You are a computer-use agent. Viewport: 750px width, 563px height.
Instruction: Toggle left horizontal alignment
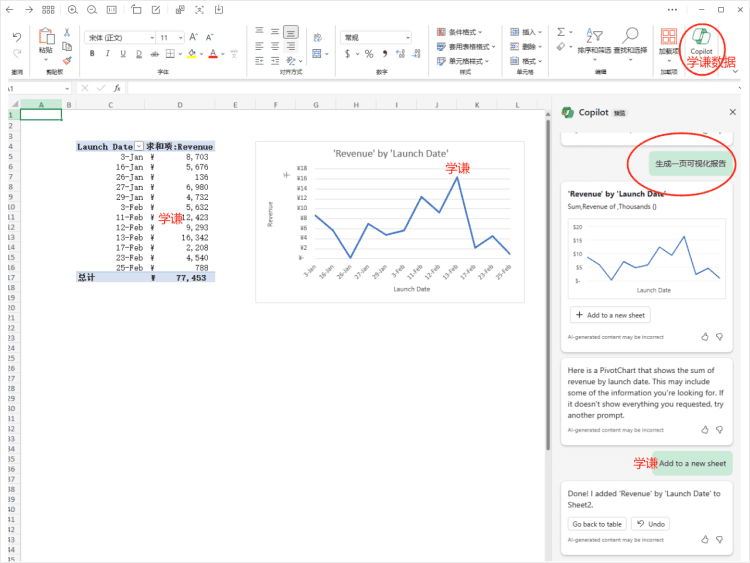click(x=259, y=46)
